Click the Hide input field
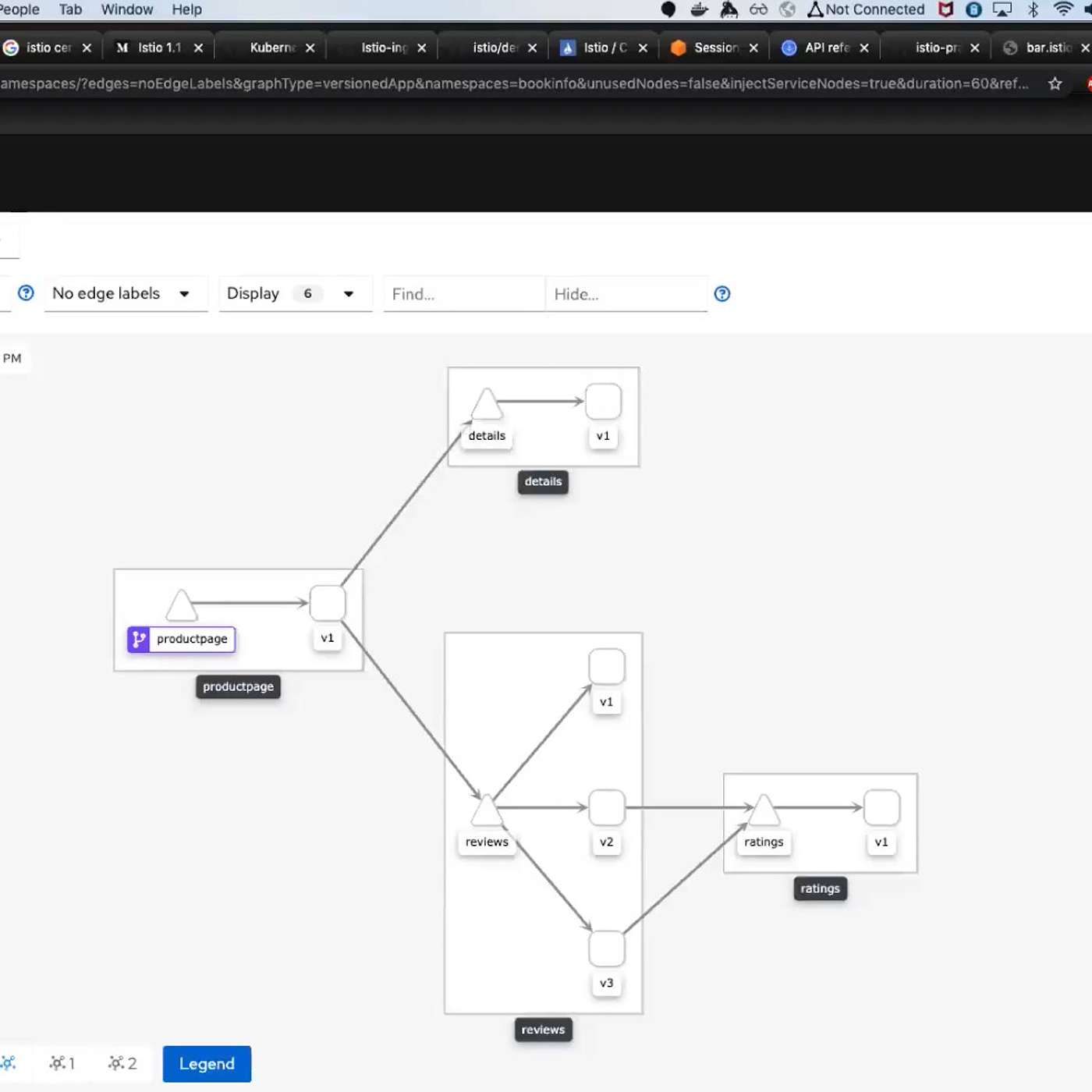This screenshot has height=1092, width=1092. point(626,294)
